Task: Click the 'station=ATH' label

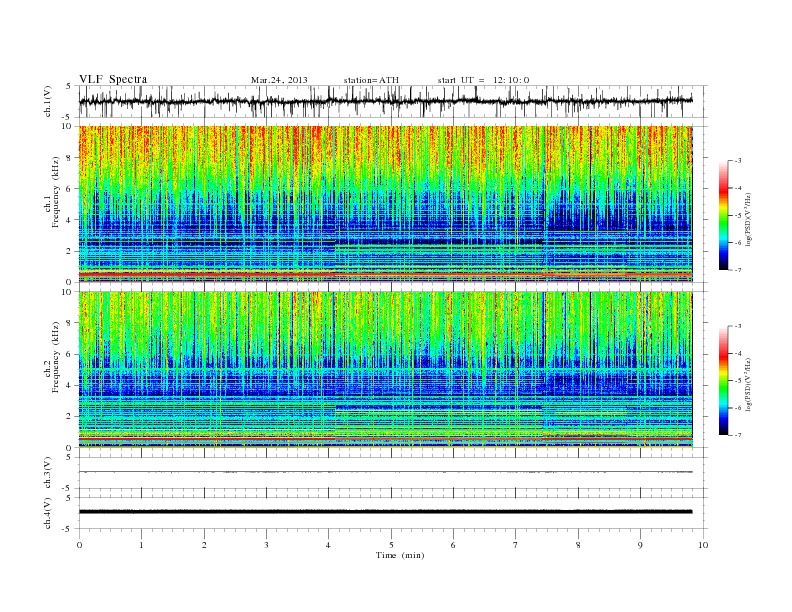Action: point(371,80)
